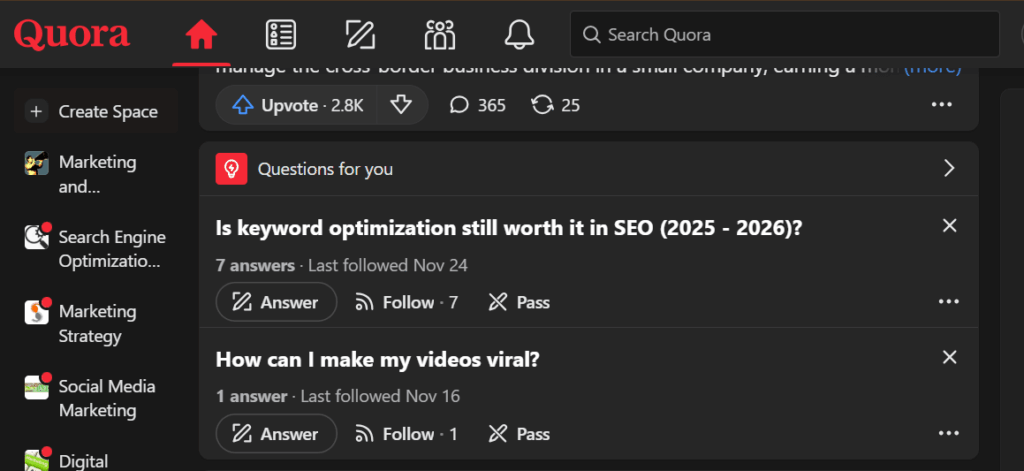
Task: Go to the Quora Home feed icon
Action: tap(201, 35)
